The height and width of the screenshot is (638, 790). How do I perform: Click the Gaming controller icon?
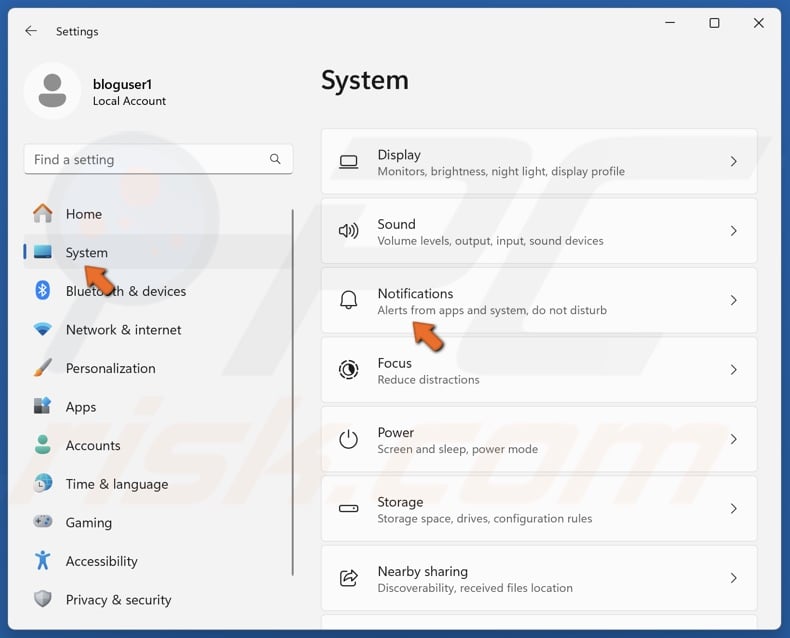click(x=43, y=522)
